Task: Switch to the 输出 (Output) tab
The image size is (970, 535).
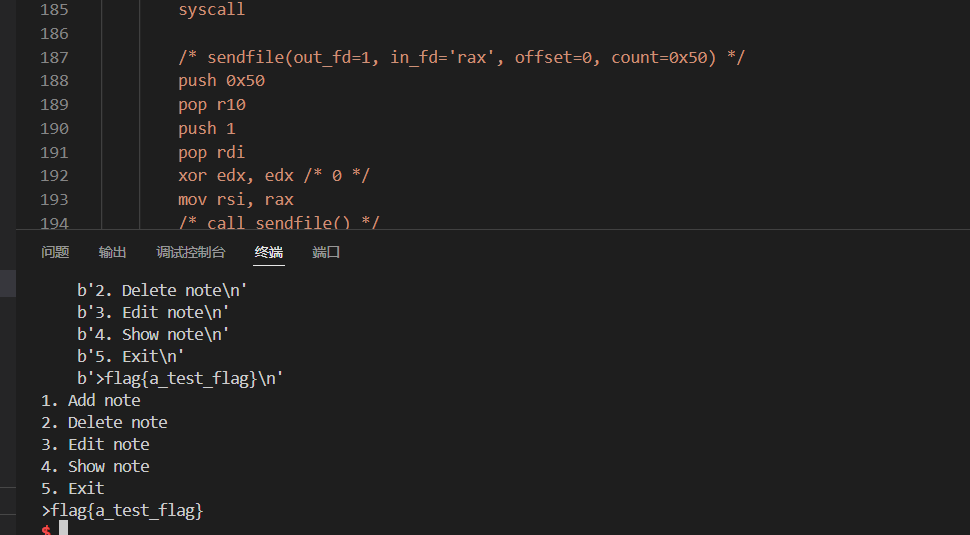Action: pos(112,252)
